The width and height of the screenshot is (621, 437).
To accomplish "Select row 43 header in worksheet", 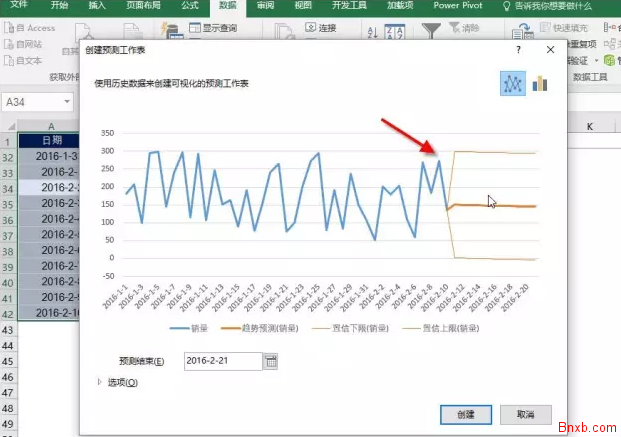I will point(9,329).
